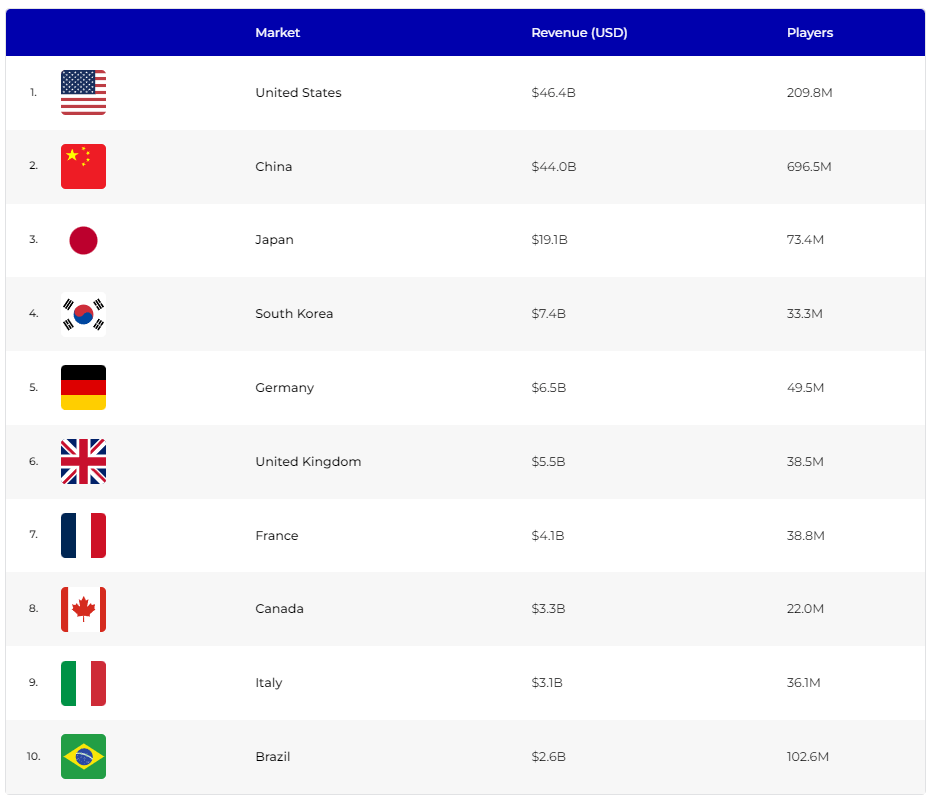
Task: Click the South Korea flag icon
Action: click(83, 314)
